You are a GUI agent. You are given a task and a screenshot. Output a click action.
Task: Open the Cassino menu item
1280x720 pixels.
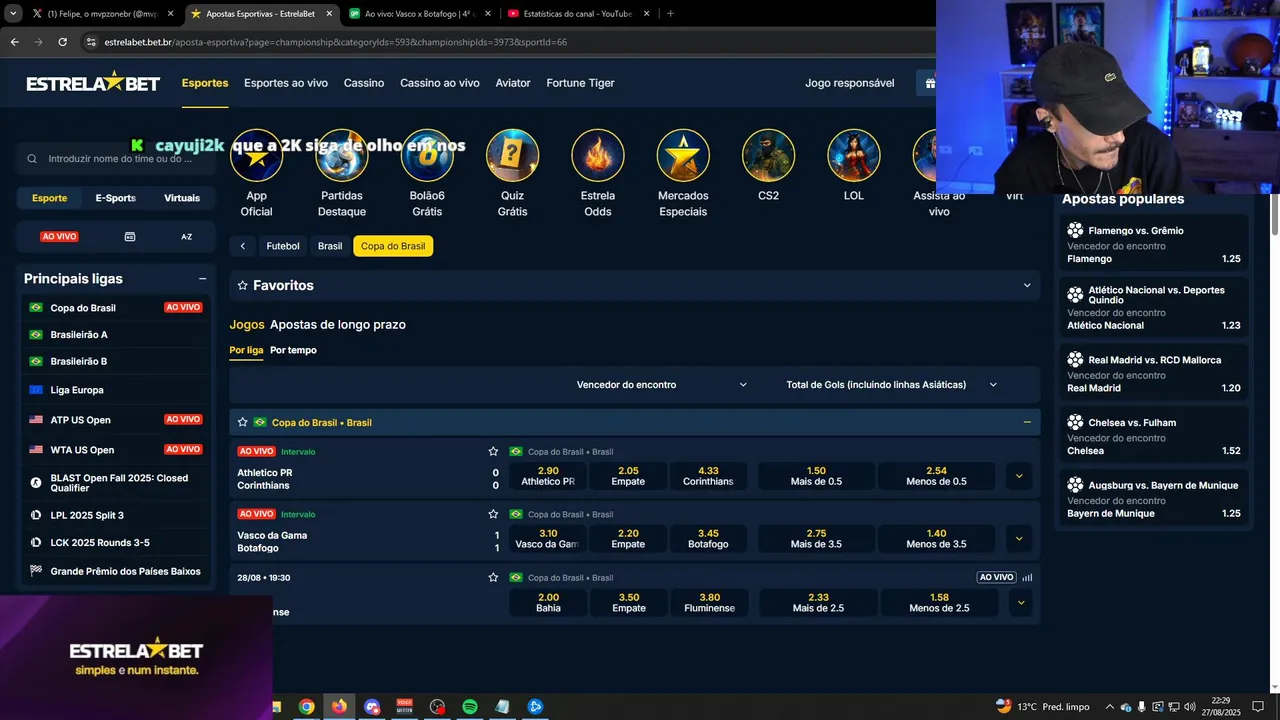(364, 83)
